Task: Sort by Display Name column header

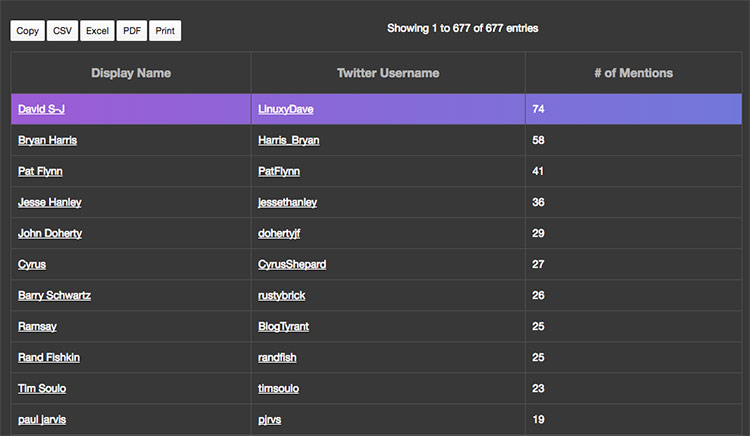Action: click(x=131, y=73)
